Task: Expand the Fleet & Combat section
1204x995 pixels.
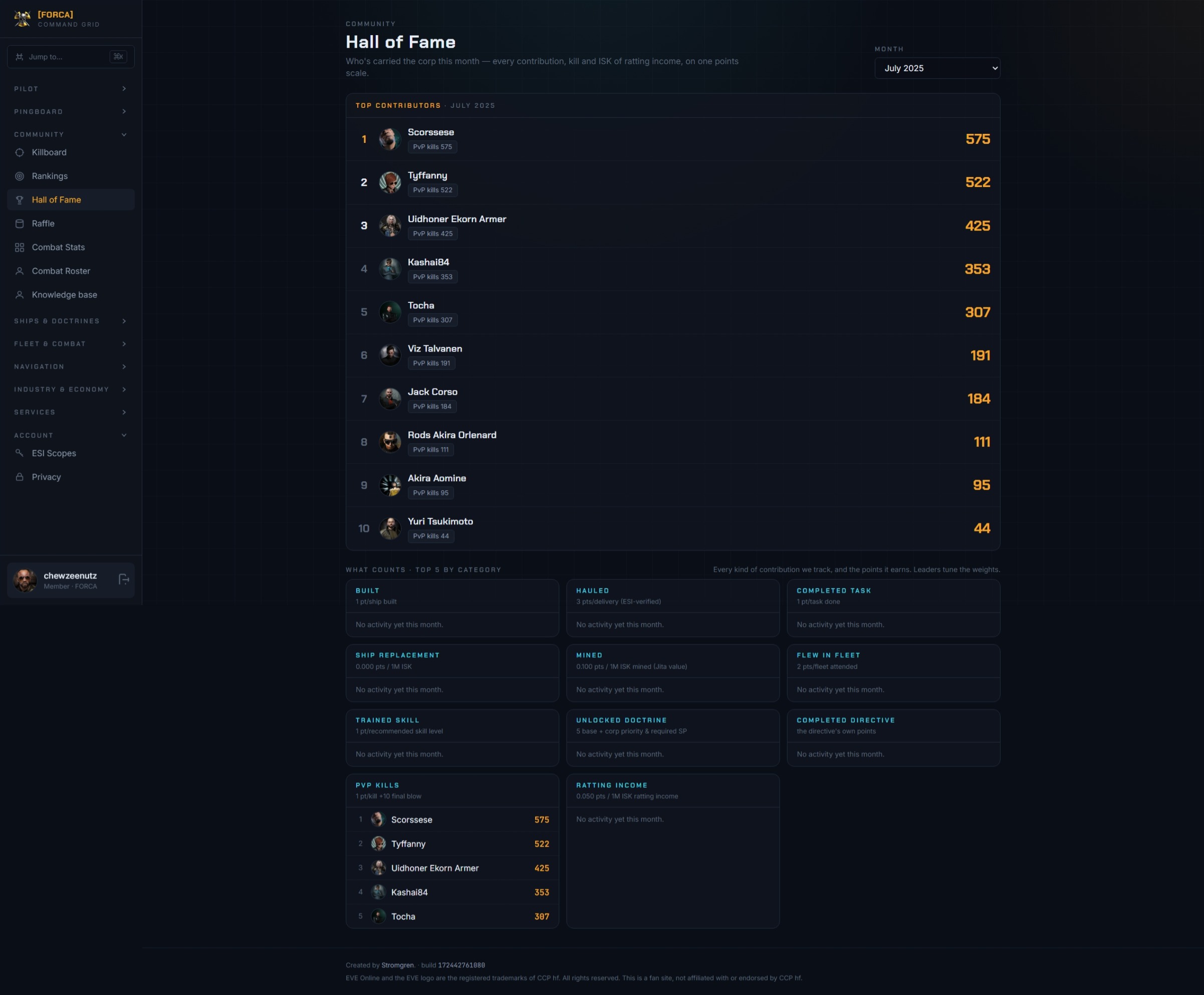Action: [x=71, y=344]
